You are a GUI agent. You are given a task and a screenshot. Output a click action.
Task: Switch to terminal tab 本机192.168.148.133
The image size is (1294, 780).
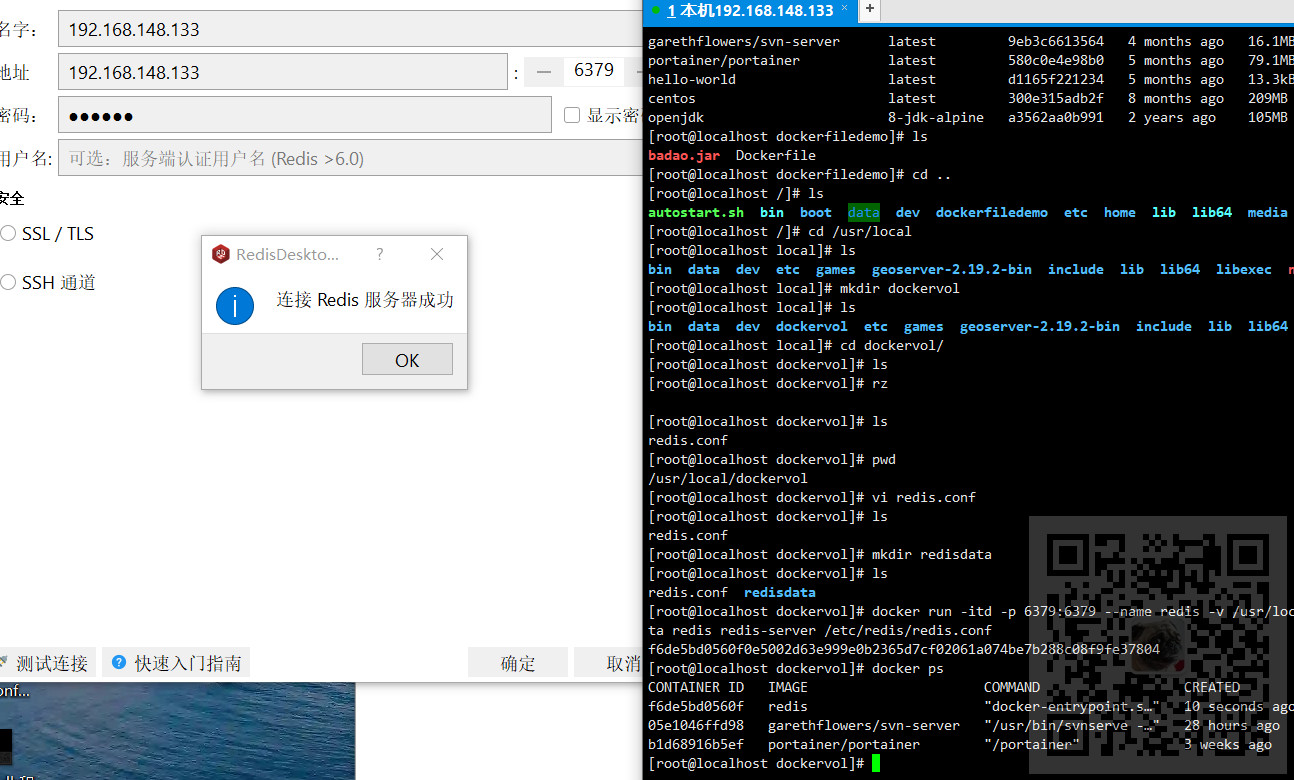click(x=750, y=10)
